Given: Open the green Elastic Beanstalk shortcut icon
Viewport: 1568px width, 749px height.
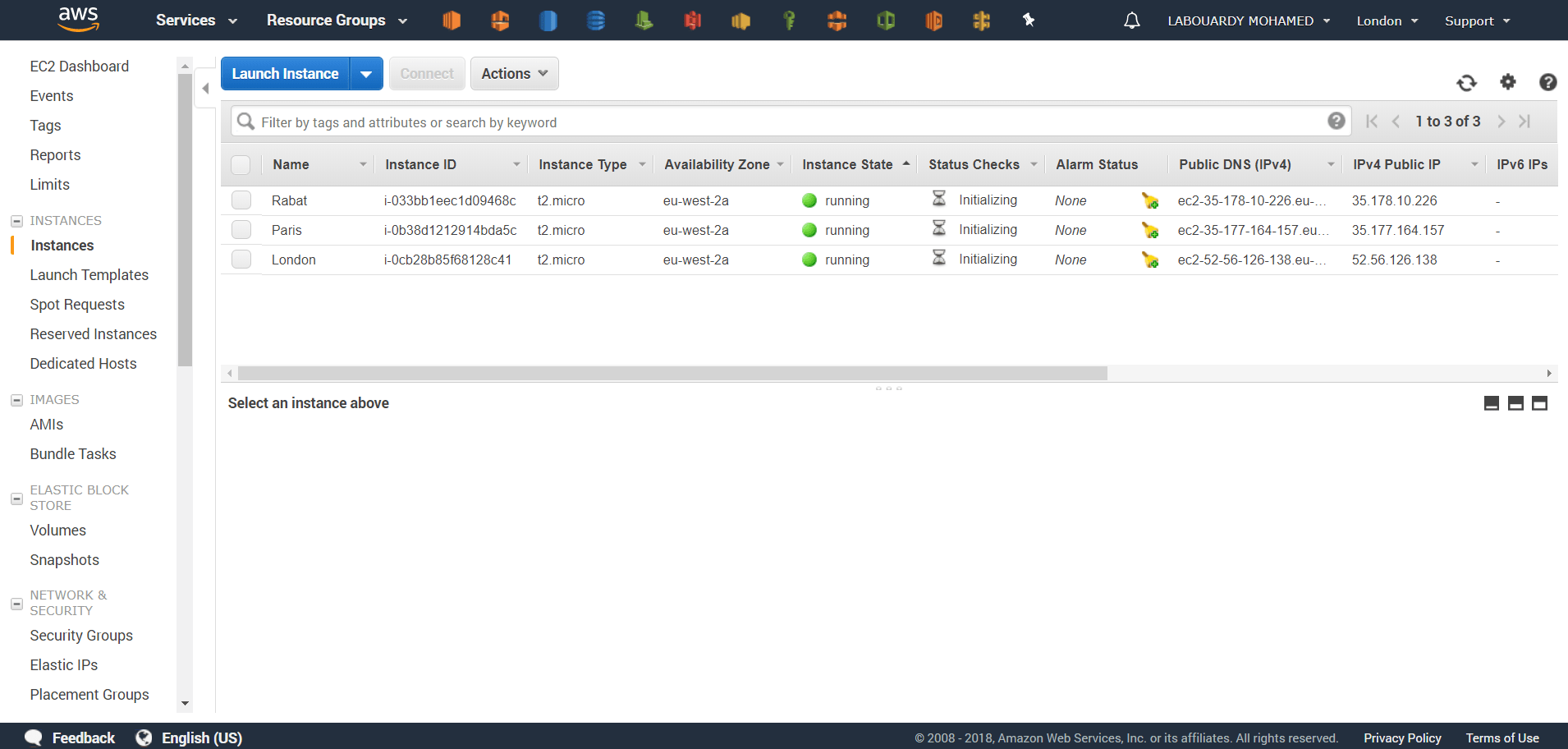Looking at the screenshot, I should 644,21.
